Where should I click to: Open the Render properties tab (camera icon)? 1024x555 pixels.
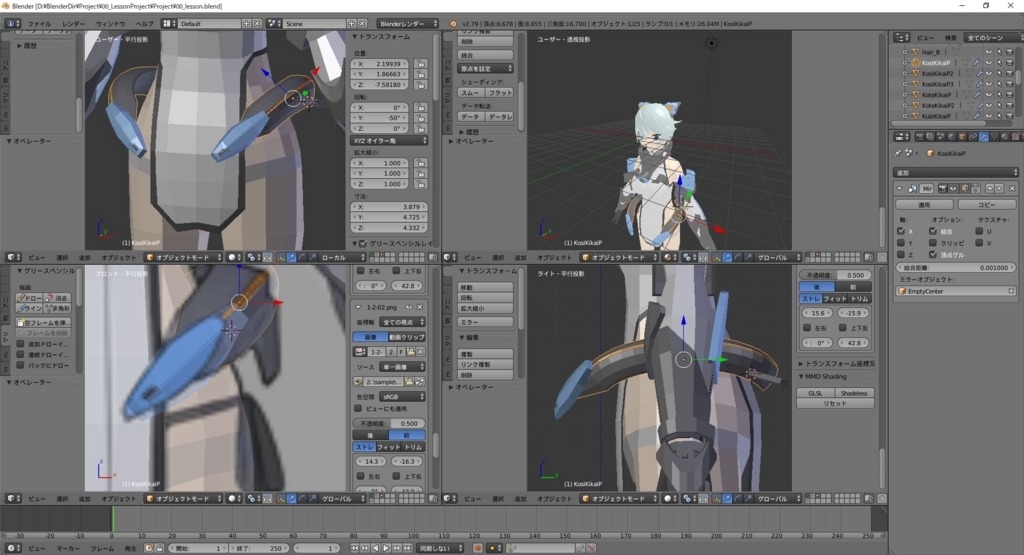(920, 136)
